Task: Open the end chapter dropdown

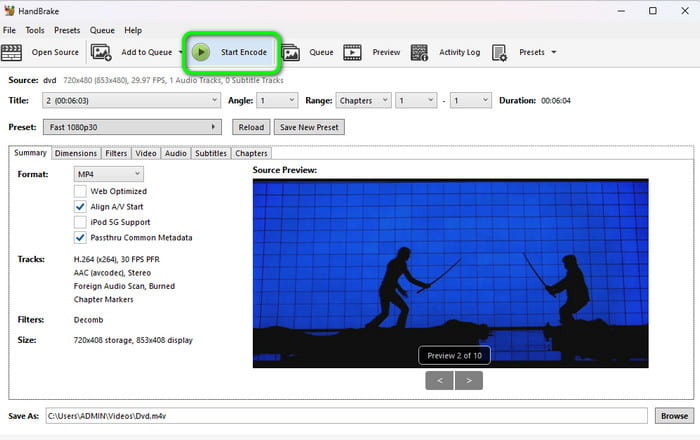Action: (471, 100)
